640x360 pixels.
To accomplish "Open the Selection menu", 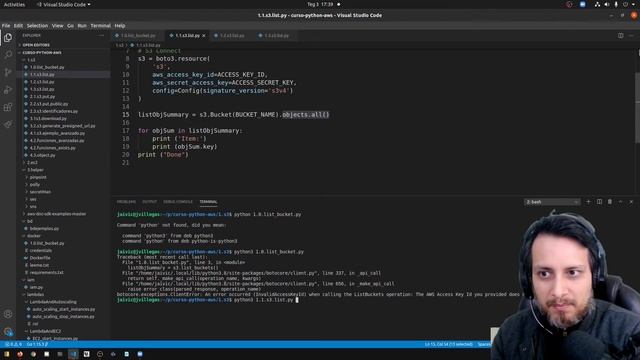I will (x=37, y=26).
